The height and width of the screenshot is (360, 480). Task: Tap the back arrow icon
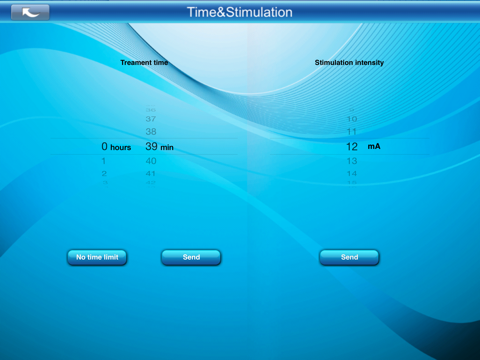point(30,13)
